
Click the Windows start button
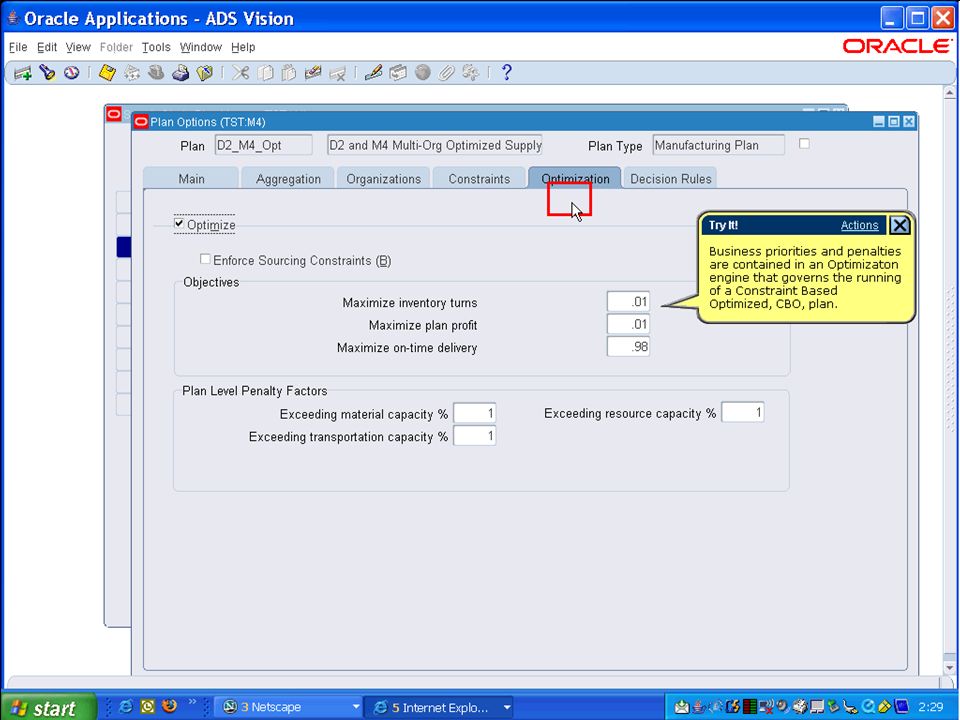(x=48, y=707)
